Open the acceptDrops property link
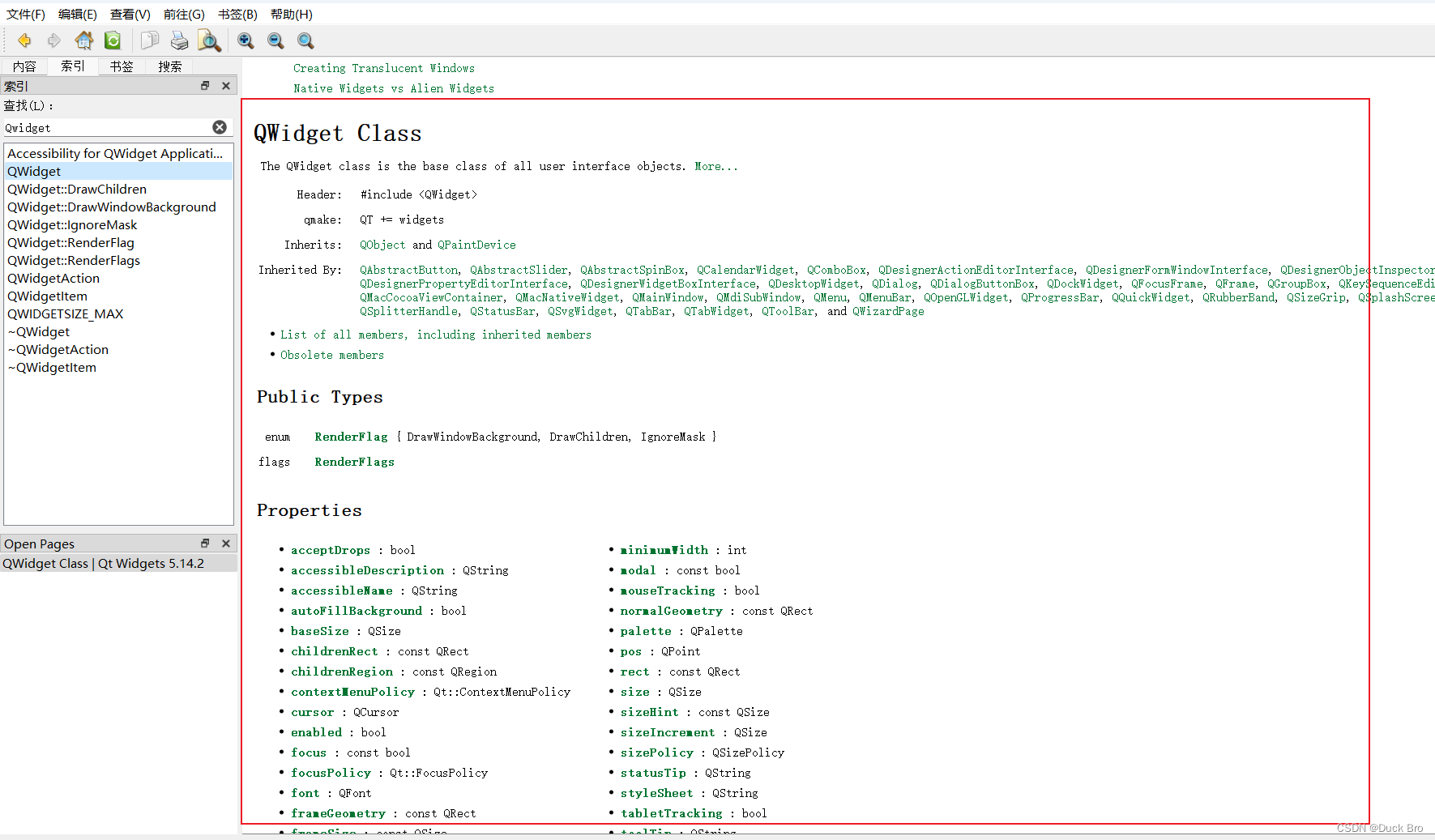The width and height of the screenshot is (1435, 840). coord(331,550)
